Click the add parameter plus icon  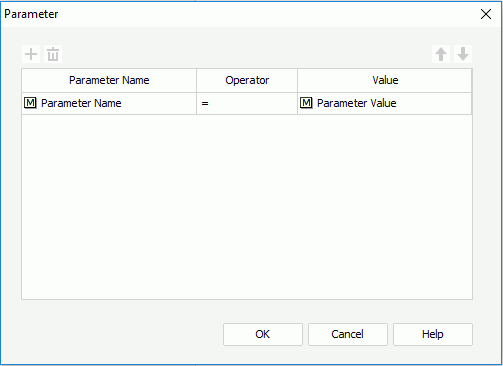(x=31, y=54)
